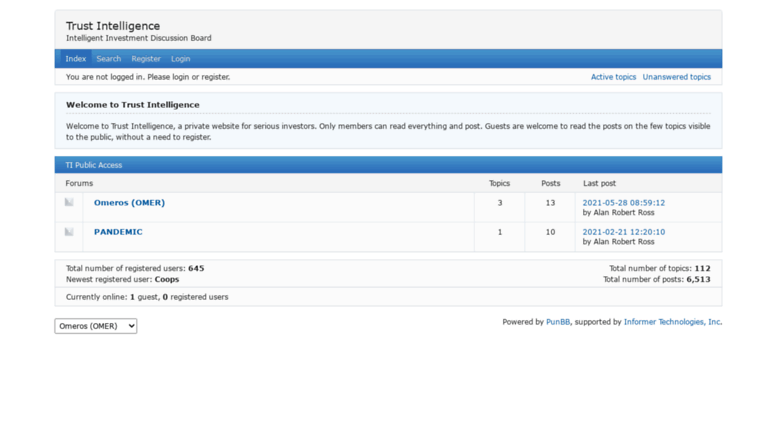Click the Welcome to Trust Intelligence heading
This screenshot has height=423, width=777.
[133, 105]
